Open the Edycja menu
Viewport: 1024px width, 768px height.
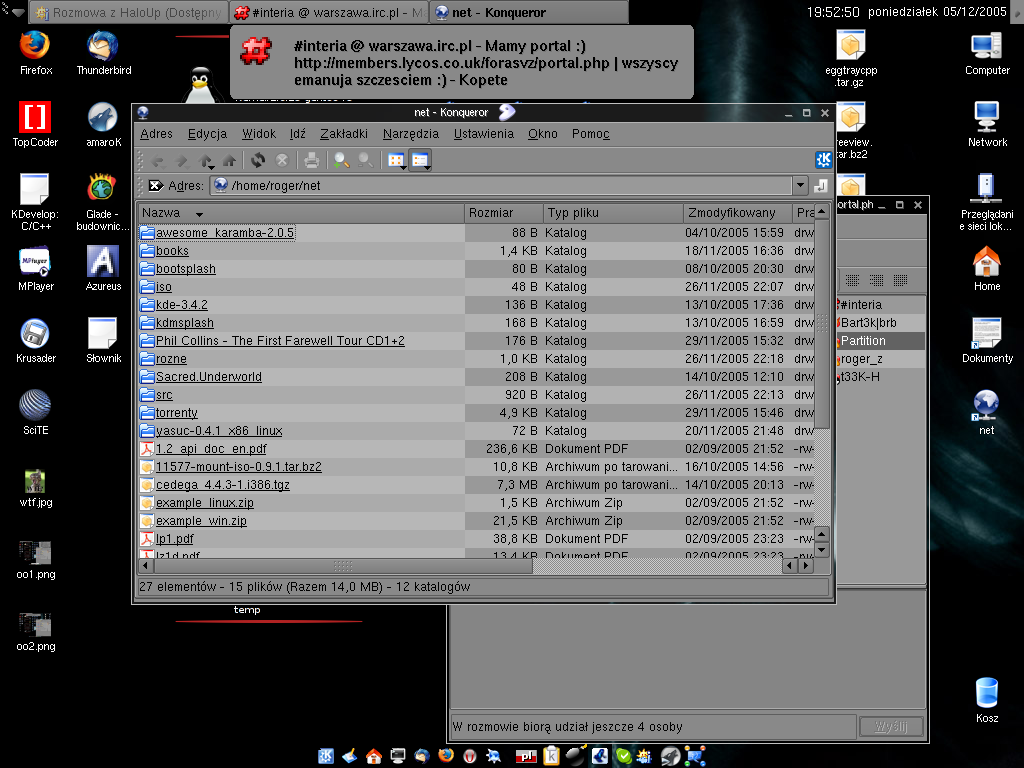207,134
